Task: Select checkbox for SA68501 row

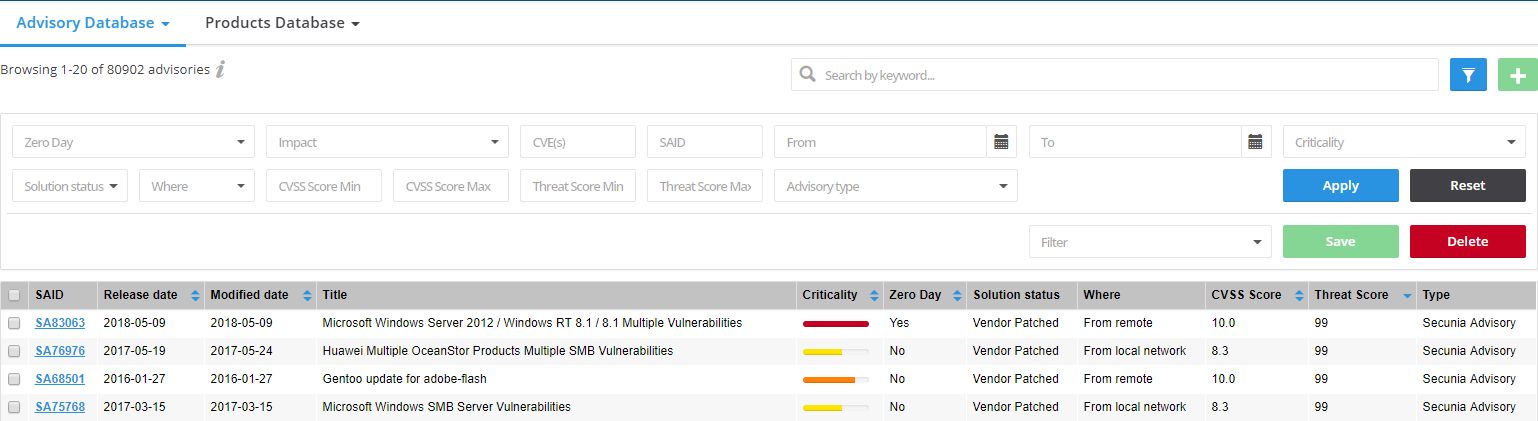Action: (x=14, y=380)
